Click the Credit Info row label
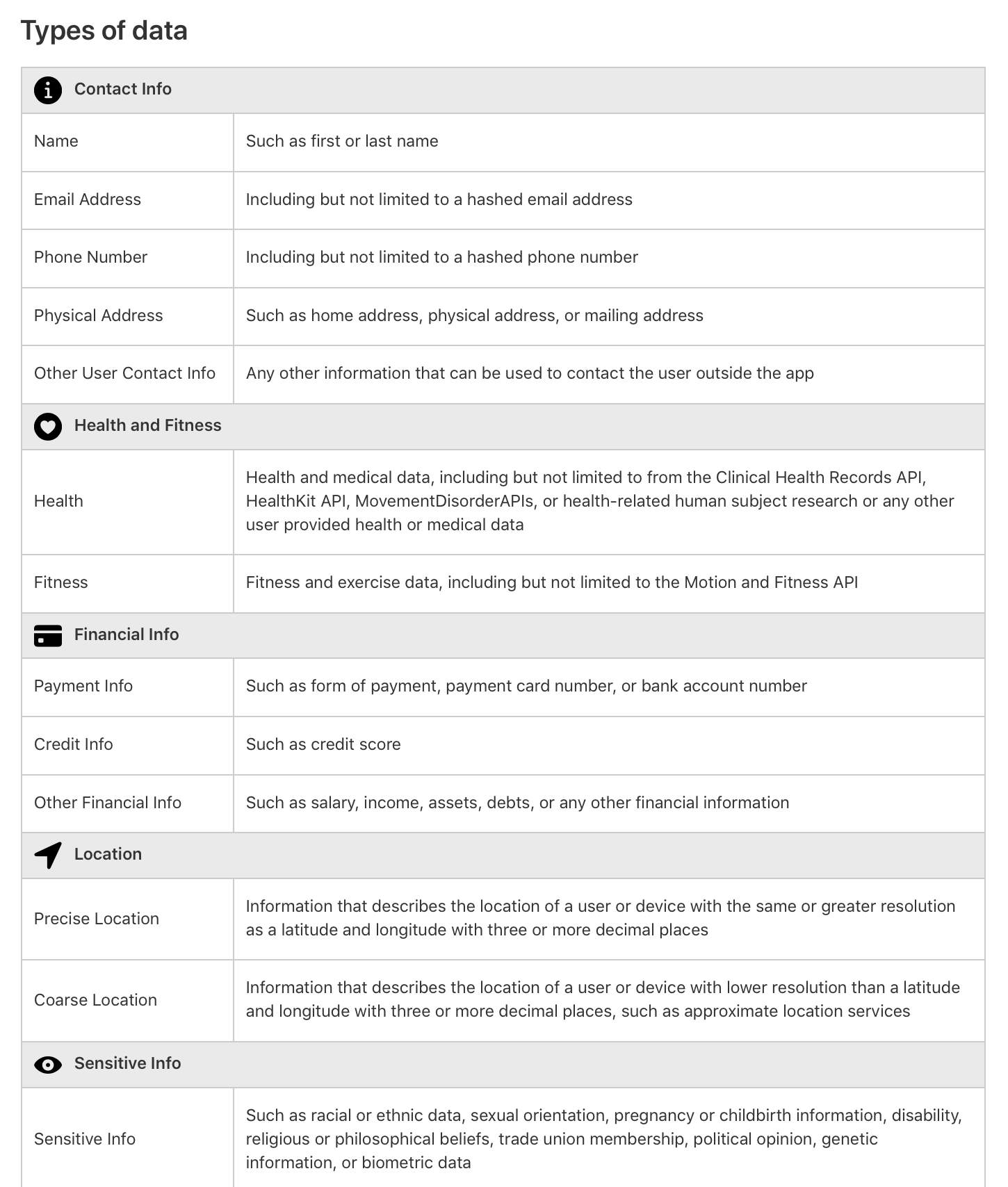Image resolution: width=1008 pixels, height=1187 pixels. click(74, 744)
